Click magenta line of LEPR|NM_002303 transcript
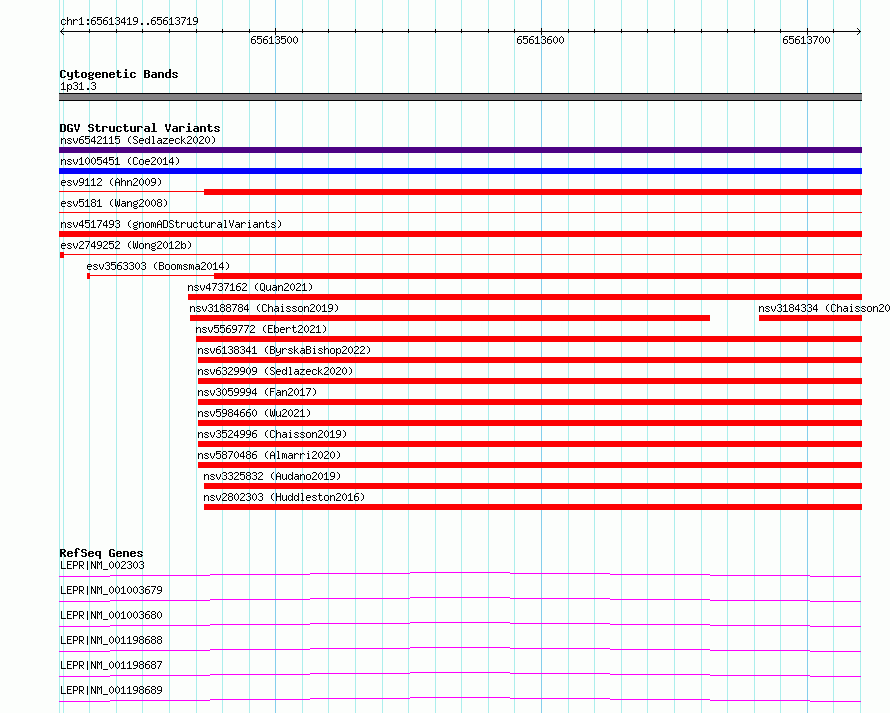Viewport: 890px width, 713px height. click(x=460, y=574)
